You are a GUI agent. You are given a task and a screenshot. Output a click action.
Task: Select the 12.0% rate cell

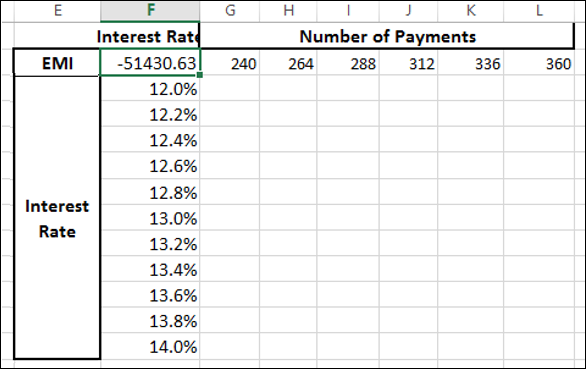150,89
